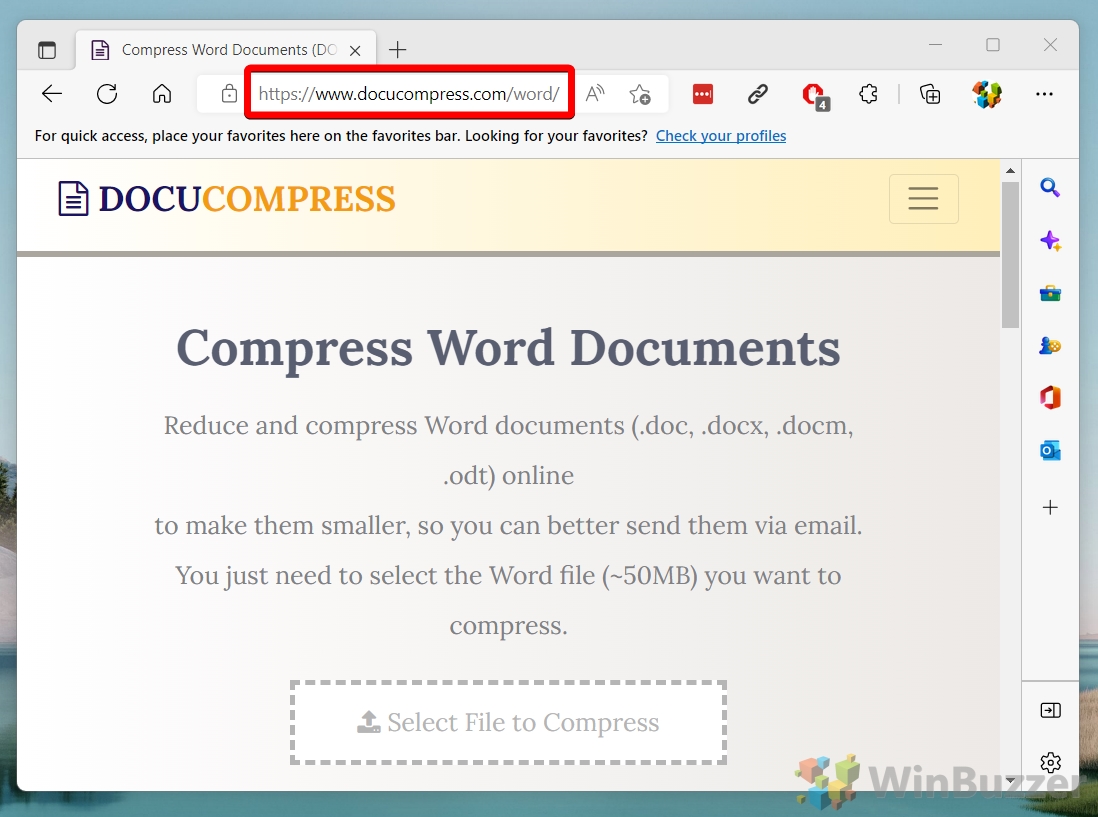
Task: Click the link chain extension icon
Action: (758, 94)
